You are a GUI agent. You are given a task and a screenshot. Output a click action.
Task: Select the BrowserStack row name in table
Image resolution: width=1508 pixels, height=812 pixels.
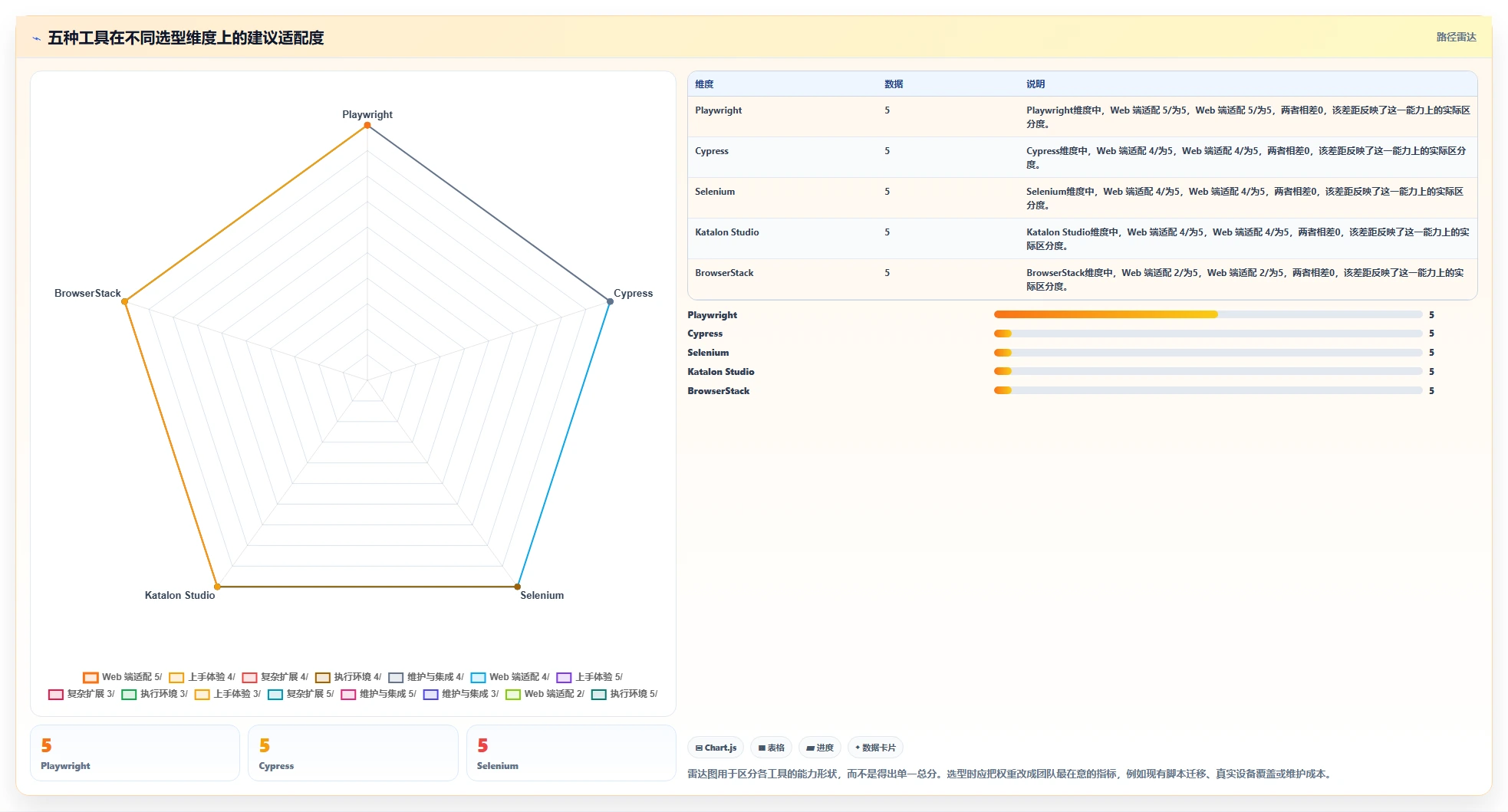click(724, 273)
